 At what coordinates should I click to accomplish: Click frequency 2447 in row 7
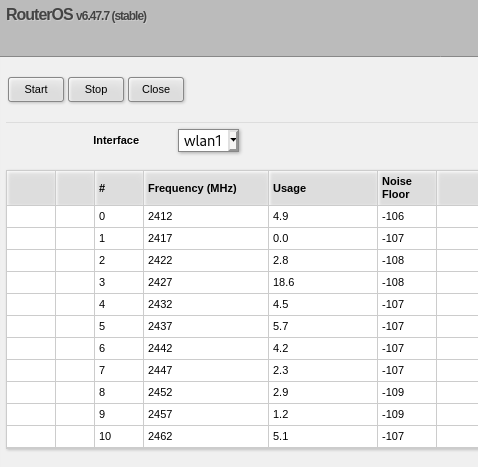click(160, 370)
